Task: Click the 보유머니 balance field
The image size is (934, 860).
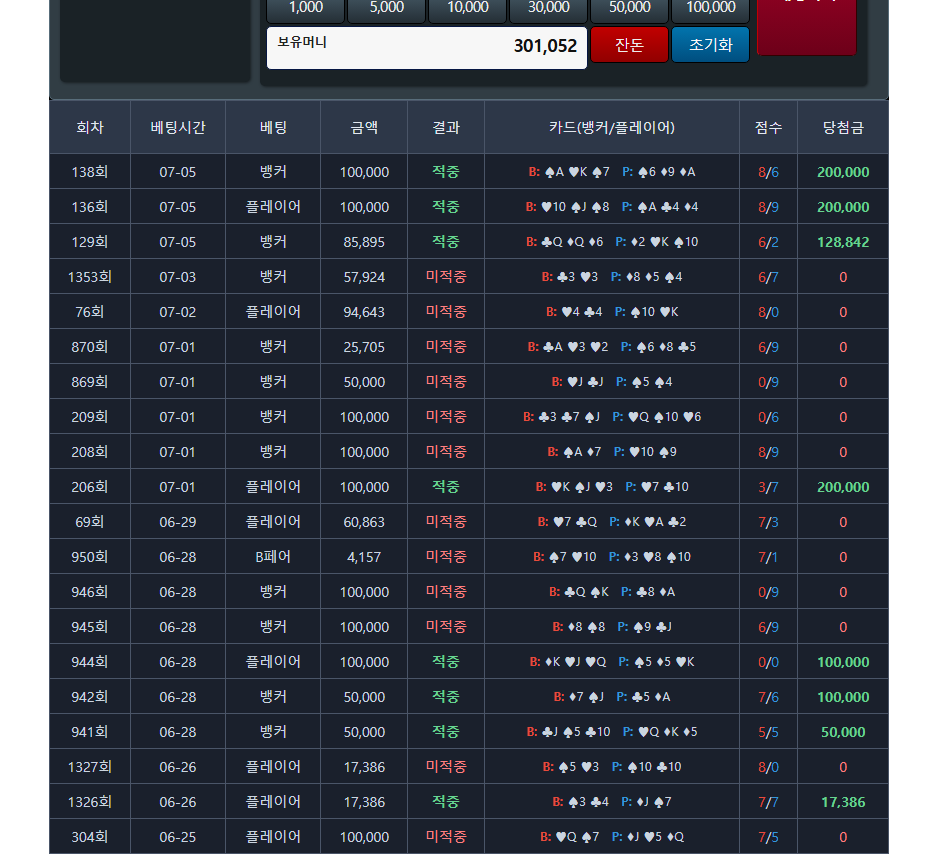Action: pyautogui.click(x=426, y=48)
